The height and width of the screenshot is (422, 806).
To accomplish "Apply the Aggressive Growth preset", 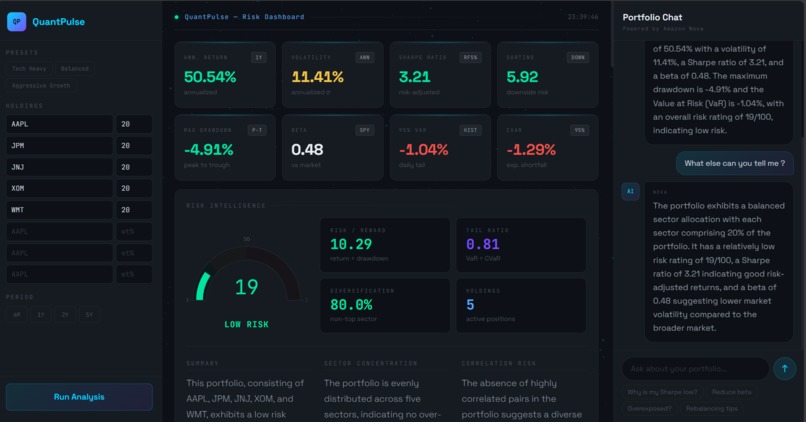I will tap(41, 85).
